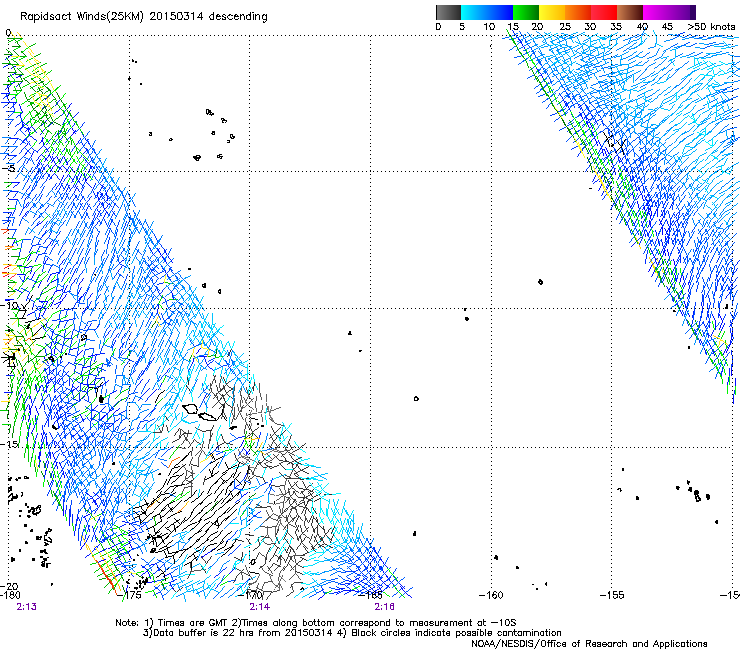740x650 pixels.
Task: Click the purple 2:13 time label
Action: [x=26, y=607]
